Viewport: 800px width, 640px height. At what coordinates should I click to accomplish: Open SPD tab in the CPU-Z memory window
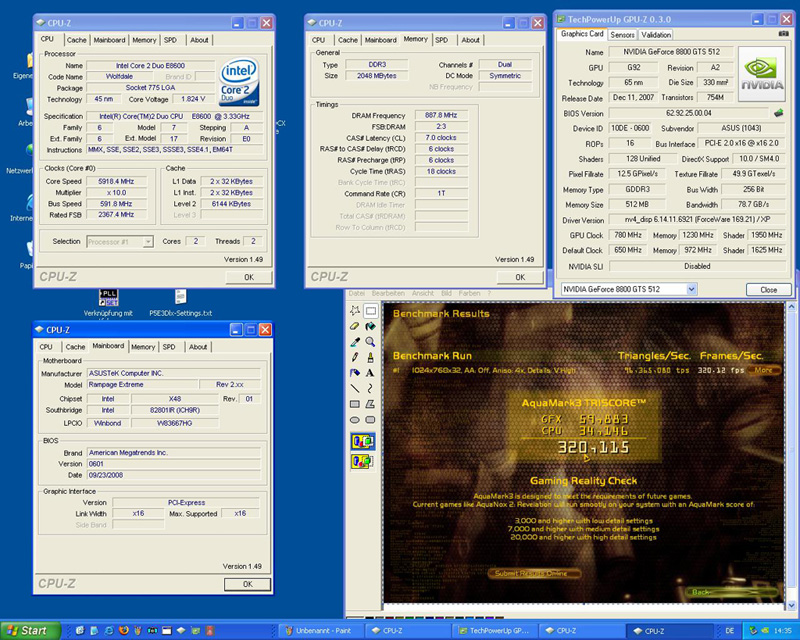(x=442, y=40)
